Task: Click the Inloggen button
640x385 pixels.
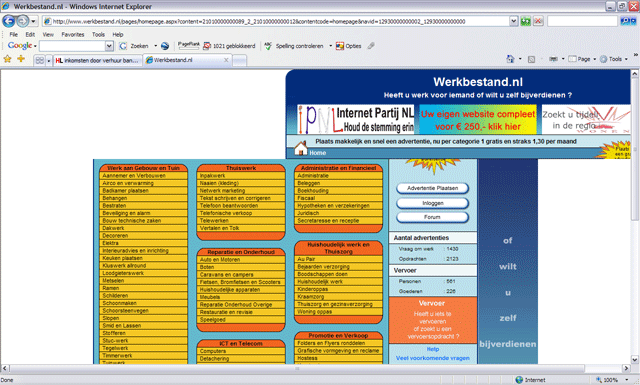Action: point(432,203)
